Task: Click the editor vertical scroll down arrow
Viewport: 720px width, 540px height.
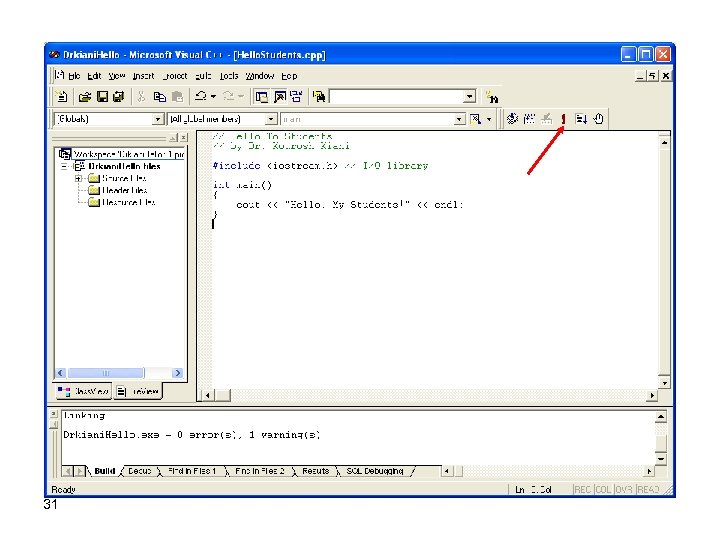Action: [x=664, y=382]
